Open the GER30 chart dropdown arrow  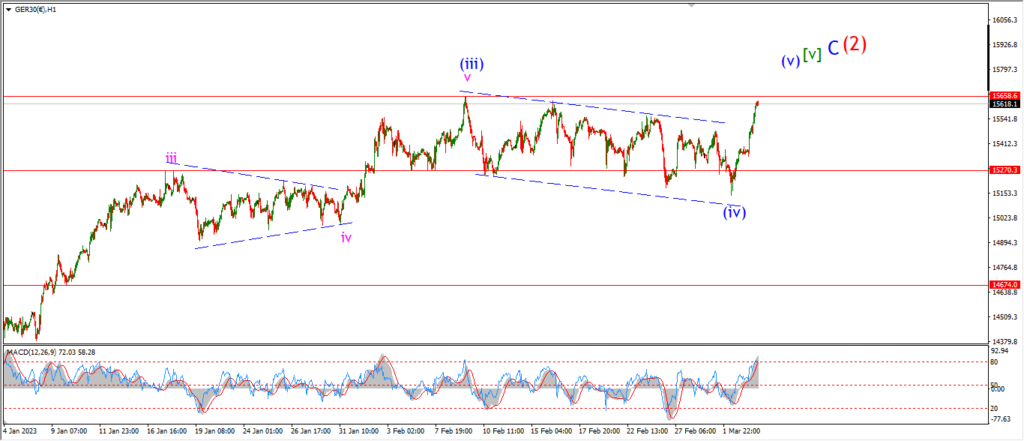[8, 10]
